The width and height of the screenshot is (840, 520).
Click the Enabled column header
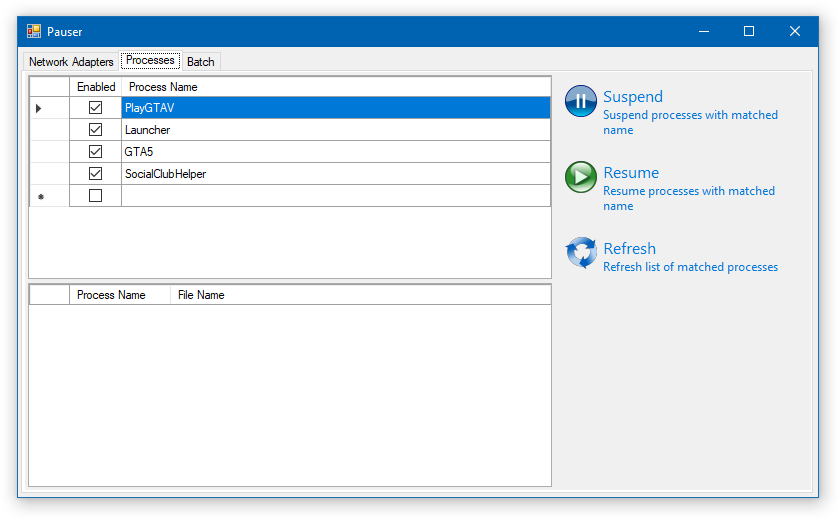pyautogui.click(x=96, y=87)
